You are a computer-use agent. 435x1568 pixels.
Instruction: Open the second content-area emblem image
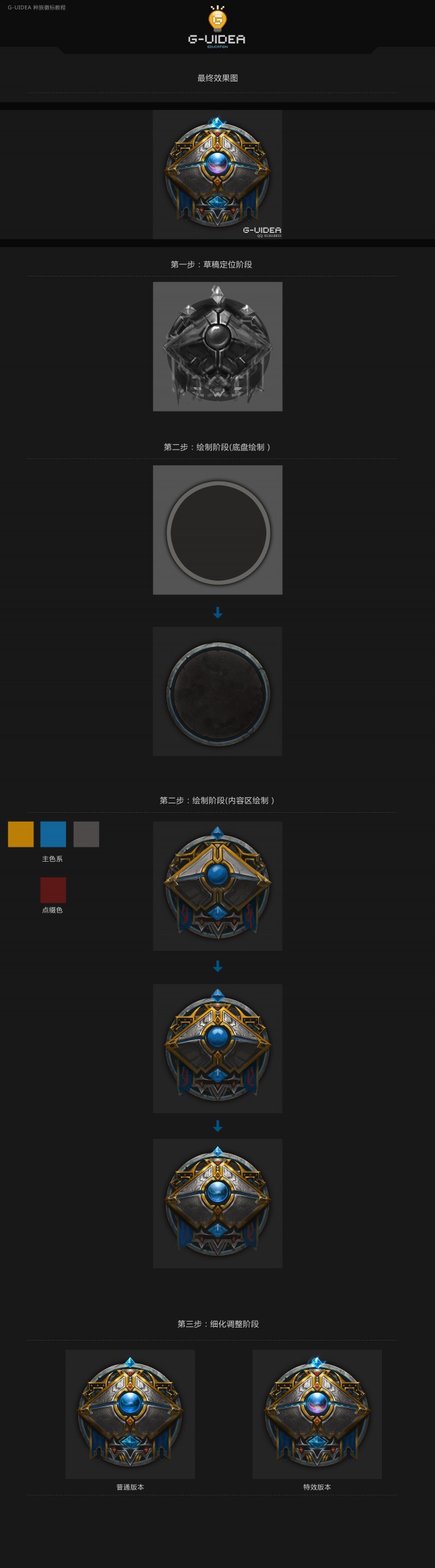pos(217,1049)
